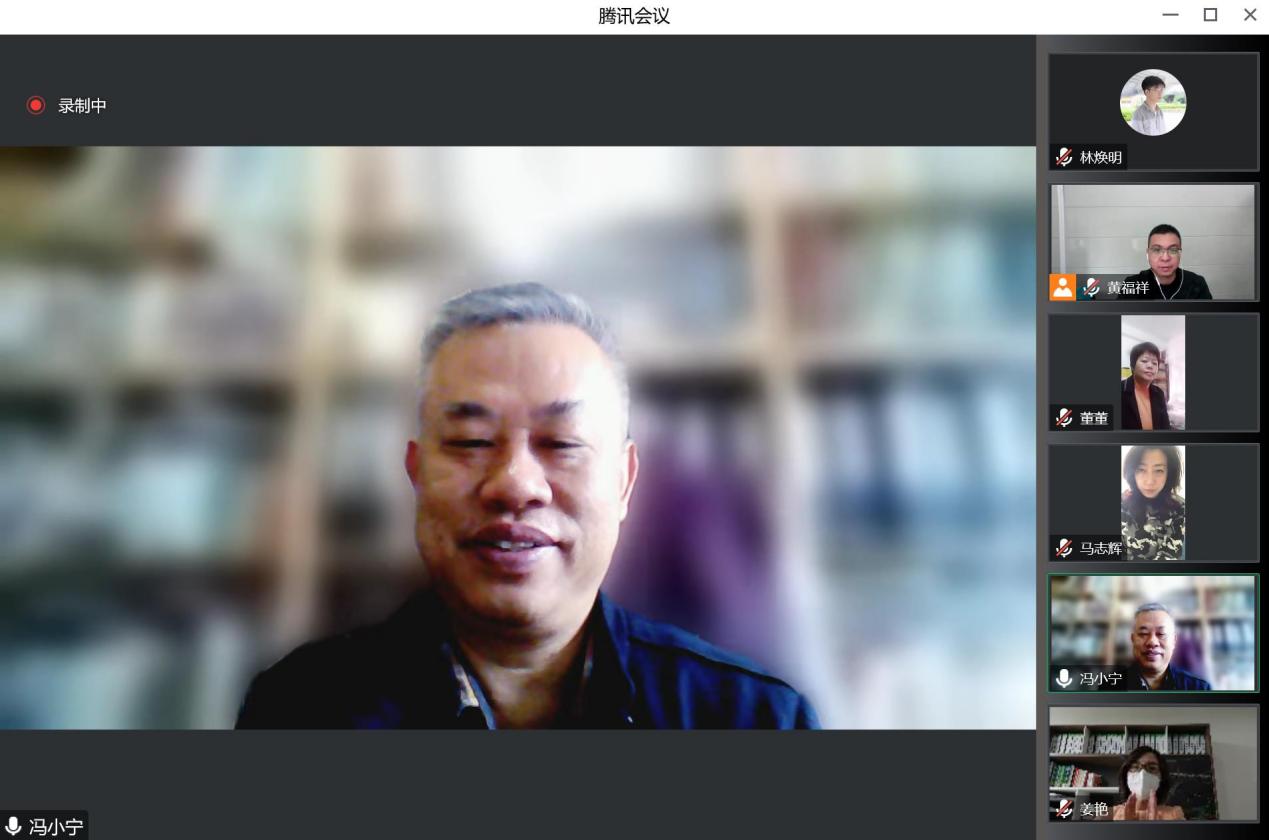Select 马志辉's video thumbnail
The image size is (1269, 840).
point(1153,502)
